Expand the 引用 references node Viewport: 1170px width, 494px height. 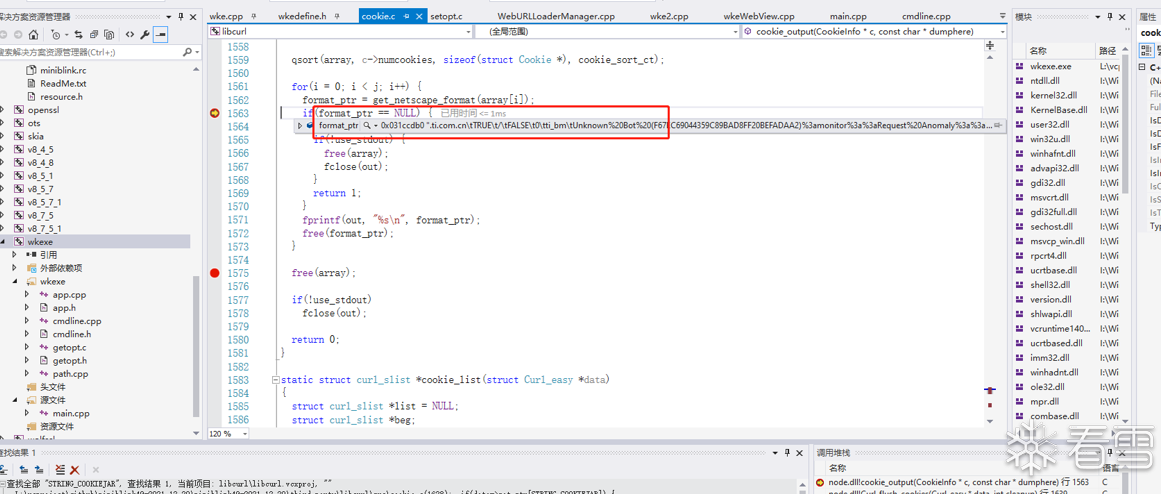point(15,255)
